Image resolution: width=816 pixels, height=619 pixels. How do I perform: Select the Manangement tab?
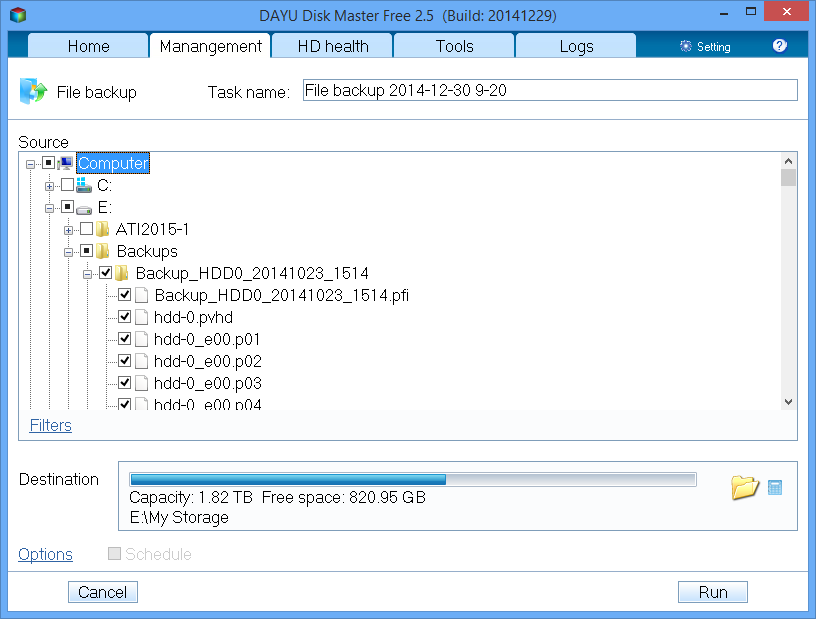pyautogui.click(x=210, y=46)
